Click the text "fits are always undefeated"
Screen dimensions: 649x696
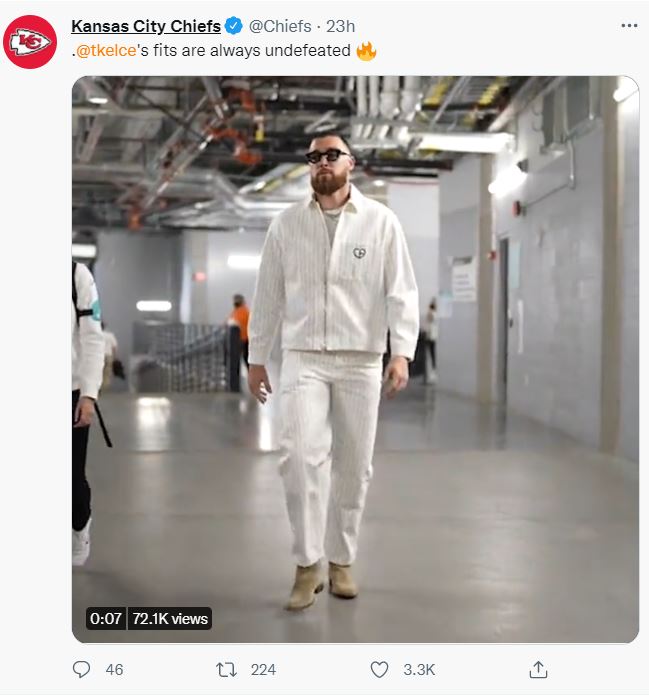click(252, 51)
